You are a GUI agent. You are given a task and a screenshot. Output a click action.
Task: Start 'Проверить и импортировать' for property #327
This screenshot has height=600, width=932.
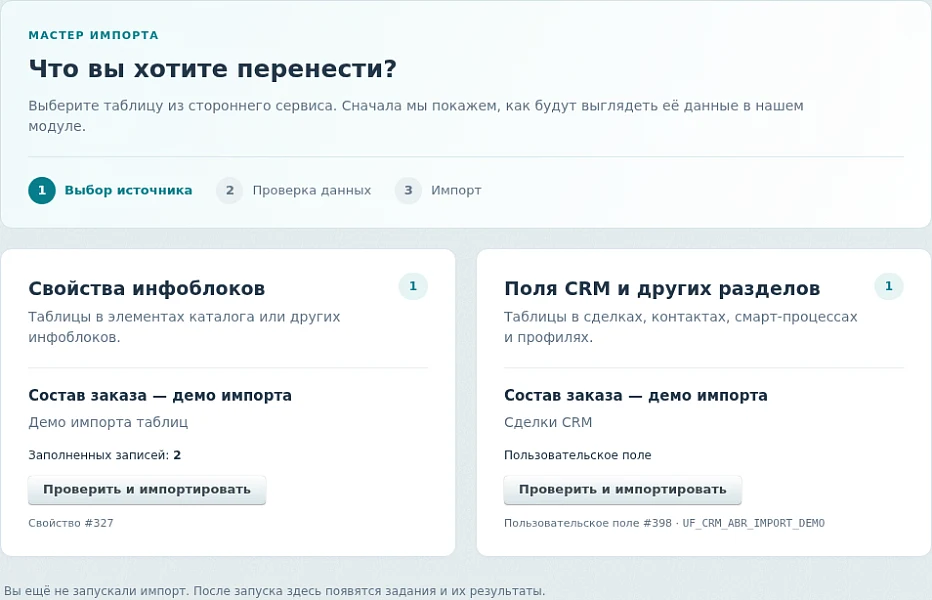click(147, 490)
